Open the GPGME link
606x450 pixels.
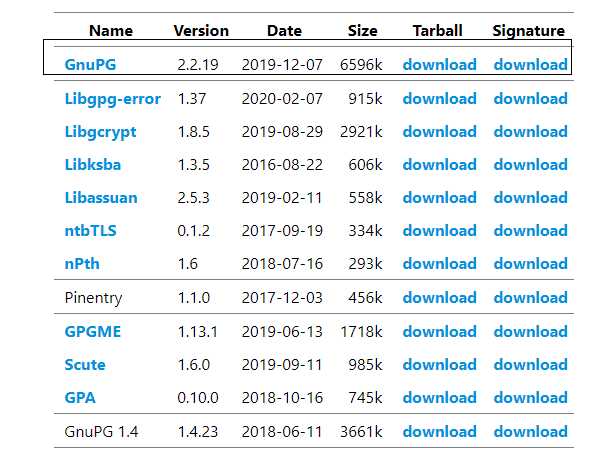click(x=91, y=332)
